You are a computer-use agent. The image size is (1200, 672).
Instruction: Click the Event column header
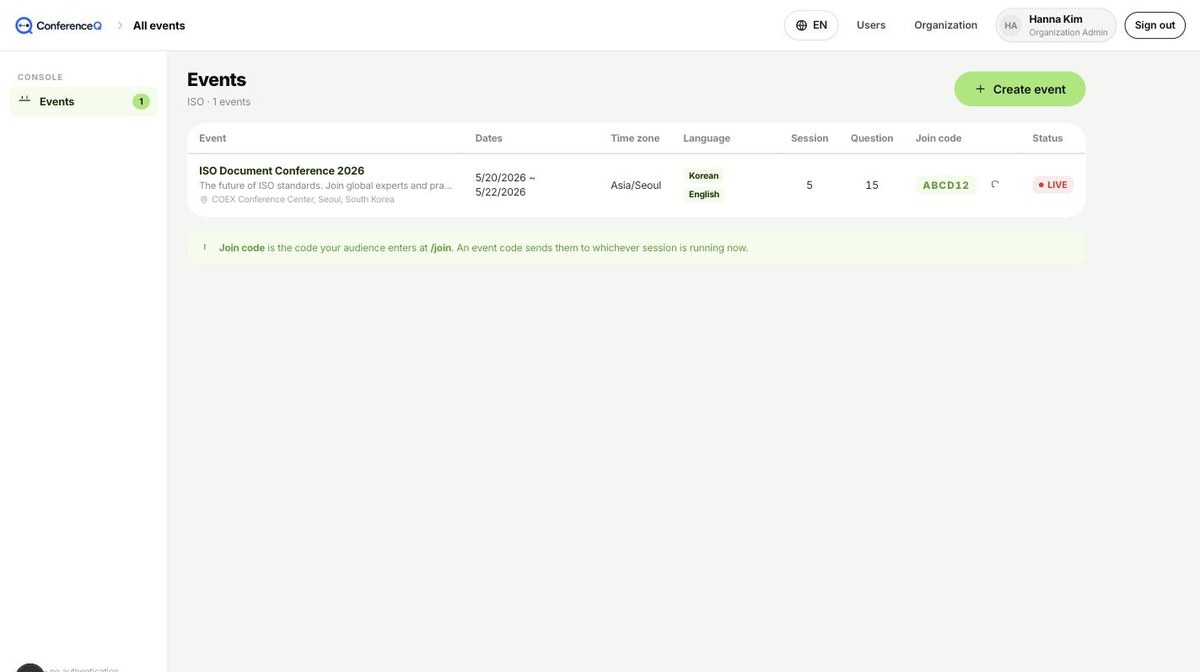tap(212, 138)
